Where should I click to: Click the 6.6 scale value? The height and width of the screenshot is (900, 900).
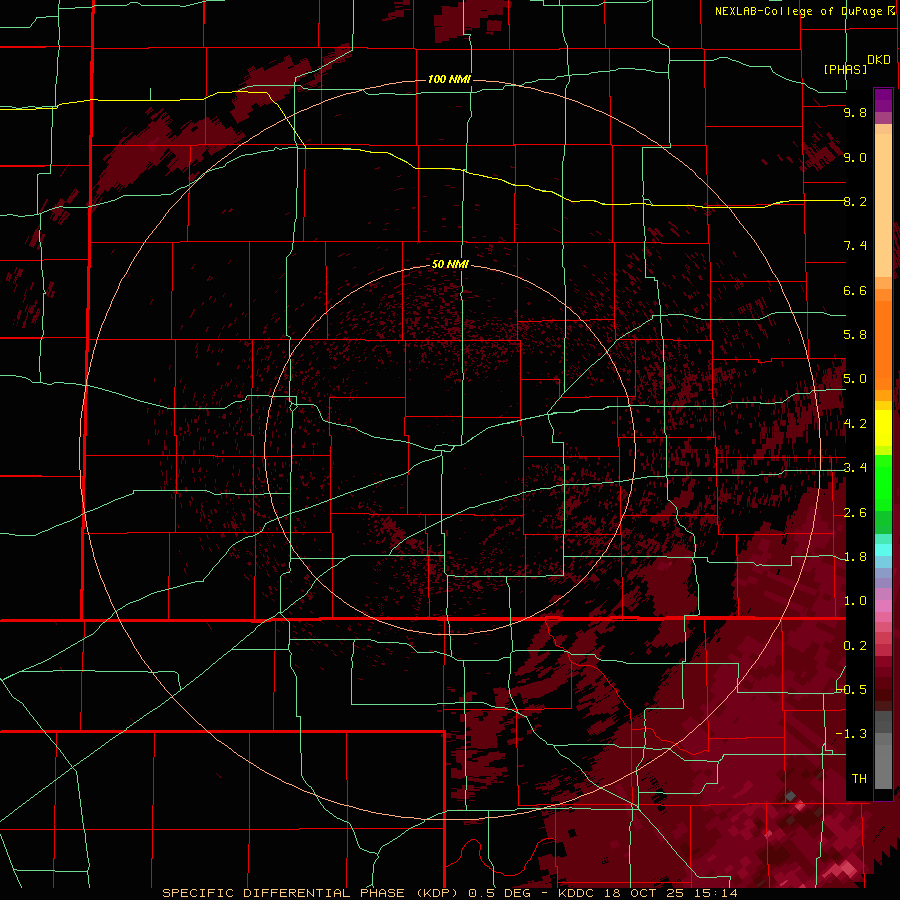[x=855, y=290]
